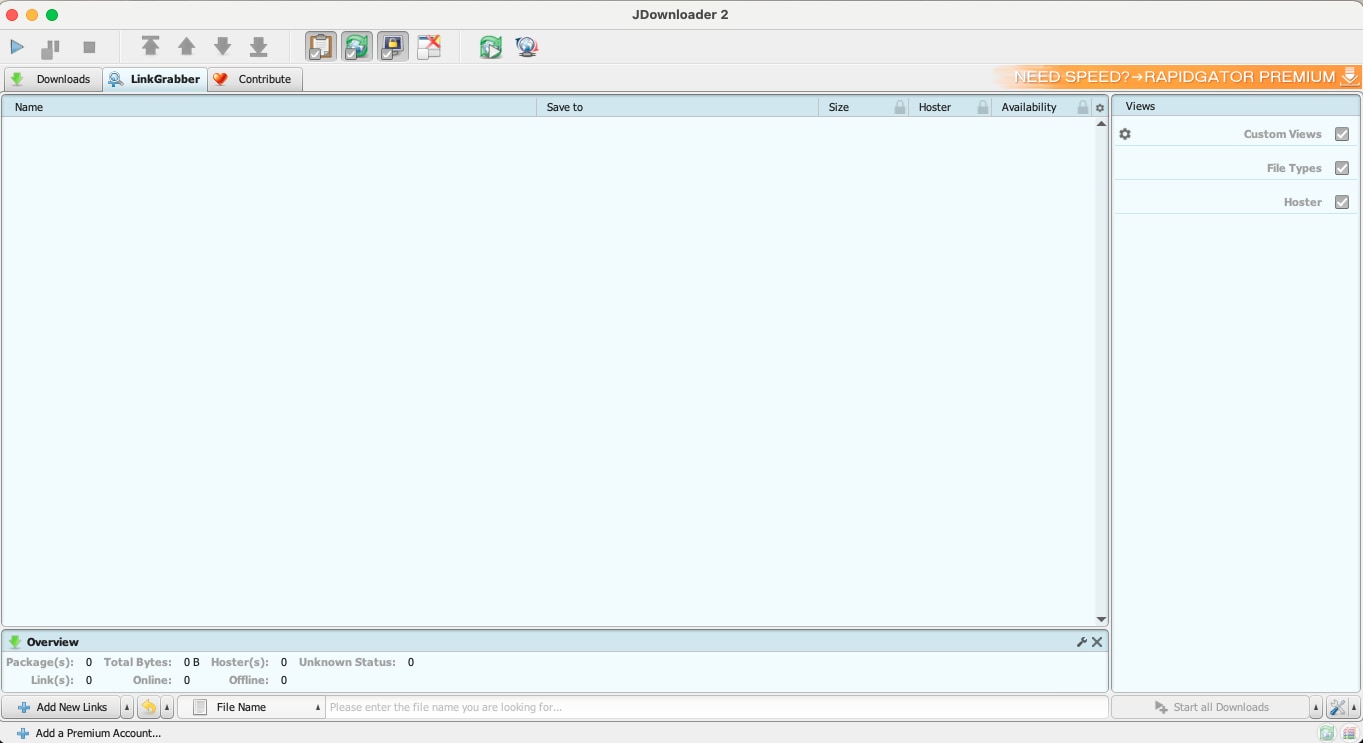
Task: Open Overview panel settings via wrench icon
Action: [x=1082, y=641]
